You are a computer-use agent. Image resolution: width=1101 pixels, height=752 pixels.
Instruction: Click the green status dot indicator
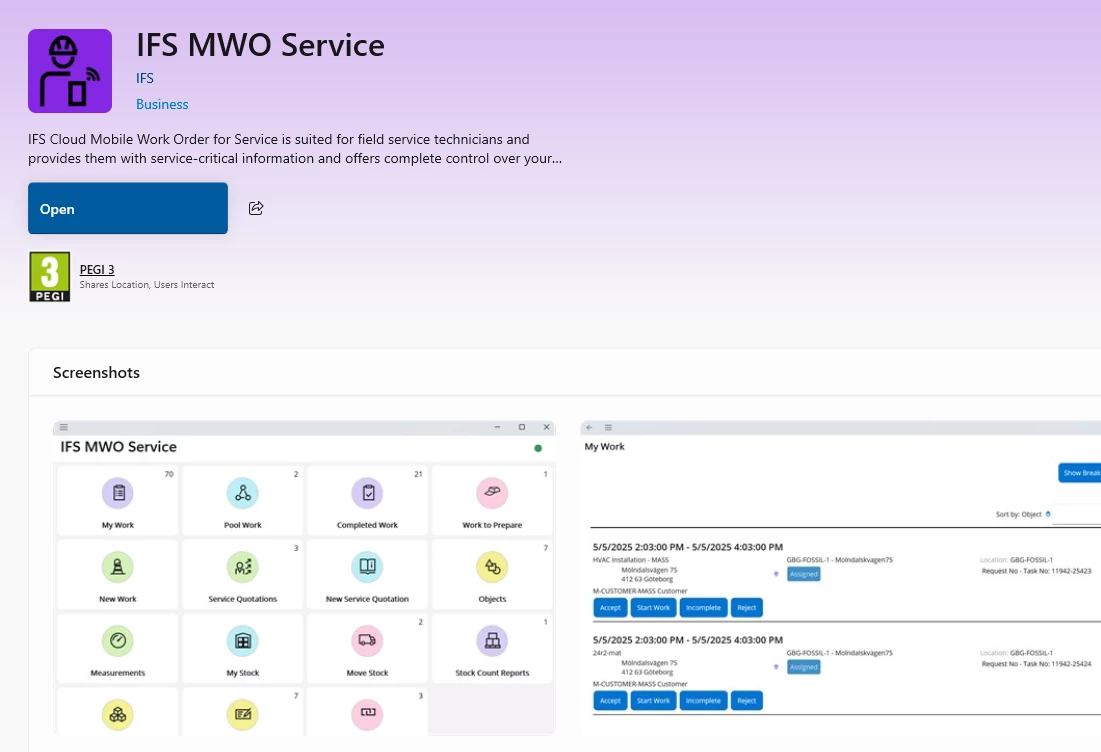pos(538,448)
